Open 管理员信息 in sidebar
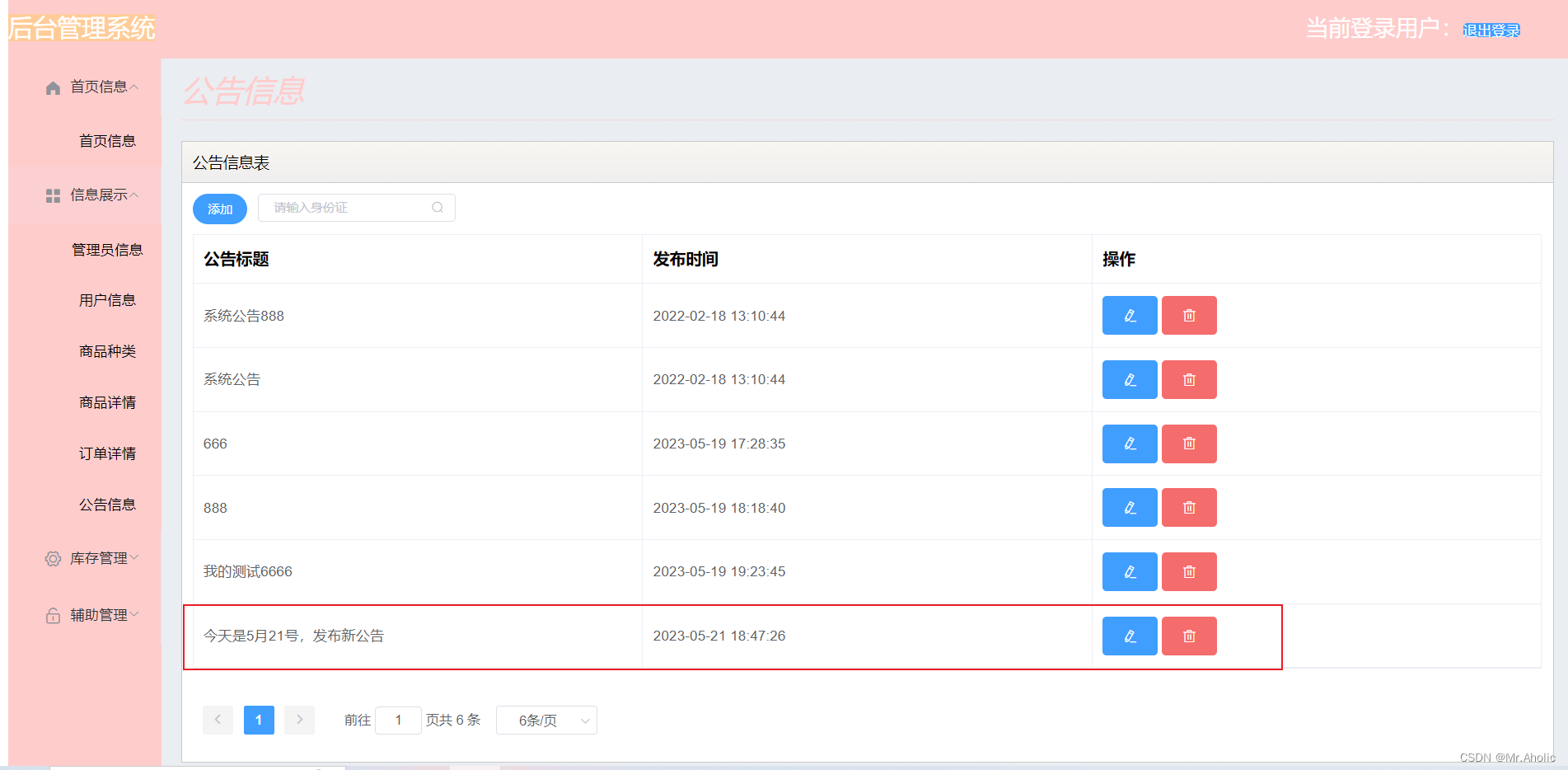Viewport: 1568px width, 770px height. click(107, 250)
